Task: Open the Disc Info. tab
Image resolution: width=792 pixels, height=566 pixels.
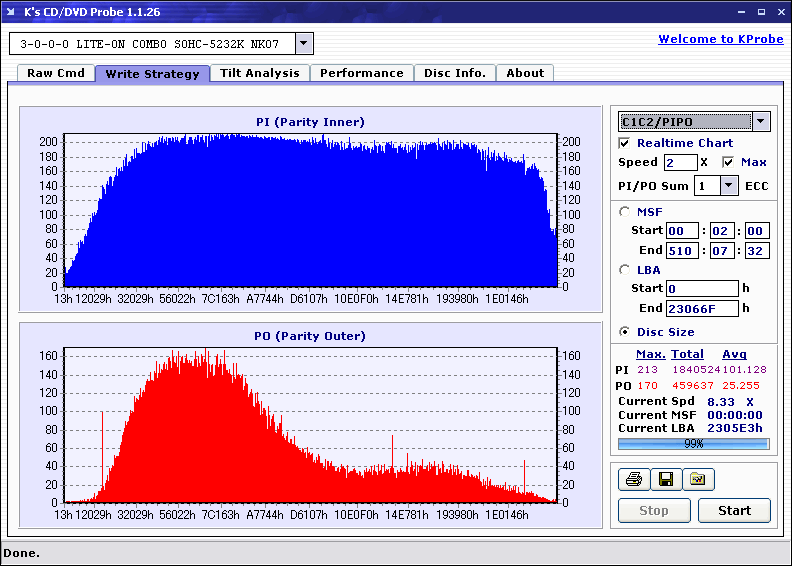Action: coord(455,73)
